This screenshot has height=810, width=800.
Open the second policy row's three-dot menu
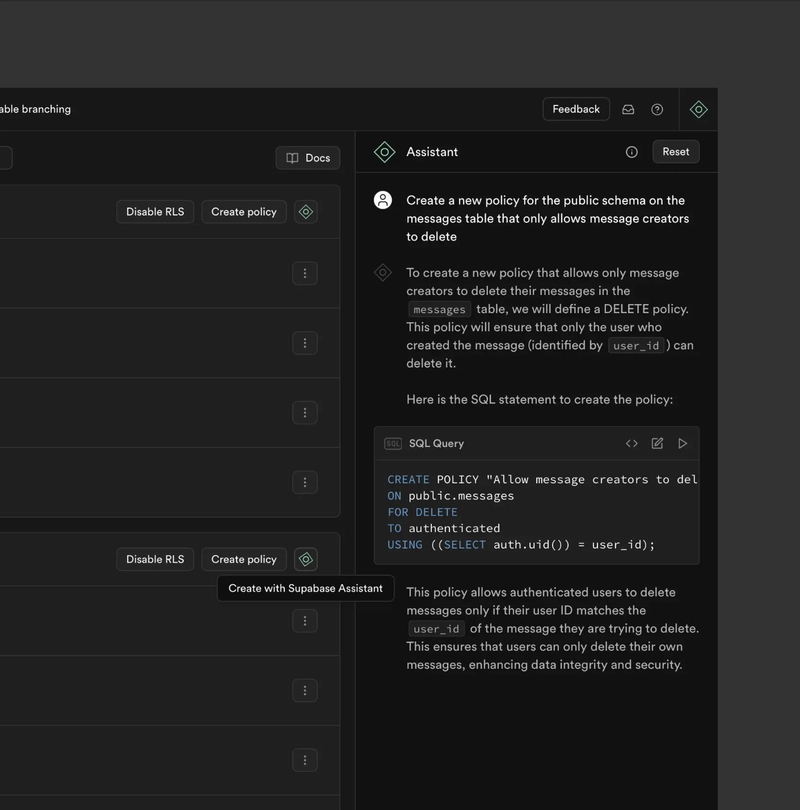(305, 343)
